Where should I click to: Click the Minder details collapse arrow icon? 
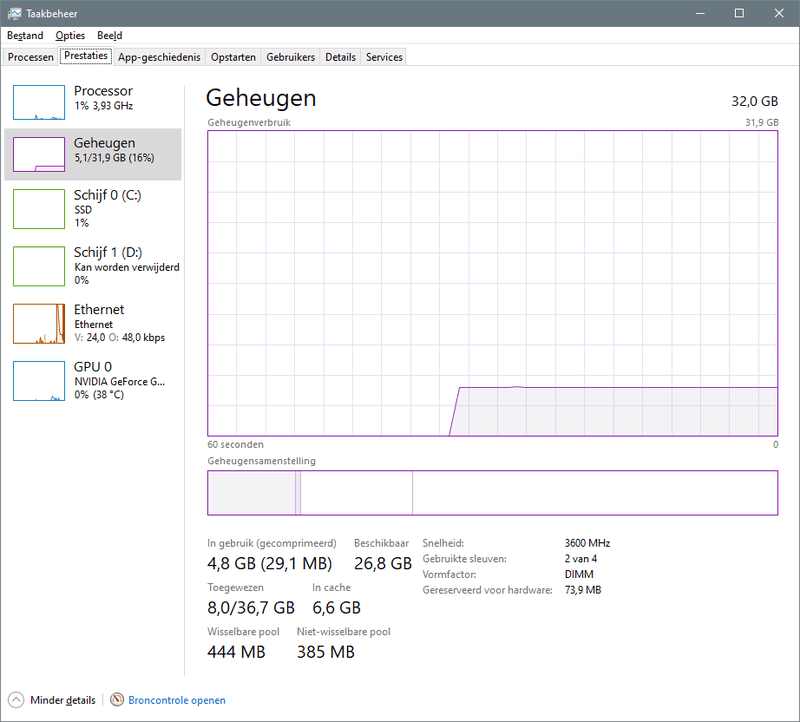tap(16, 700)
